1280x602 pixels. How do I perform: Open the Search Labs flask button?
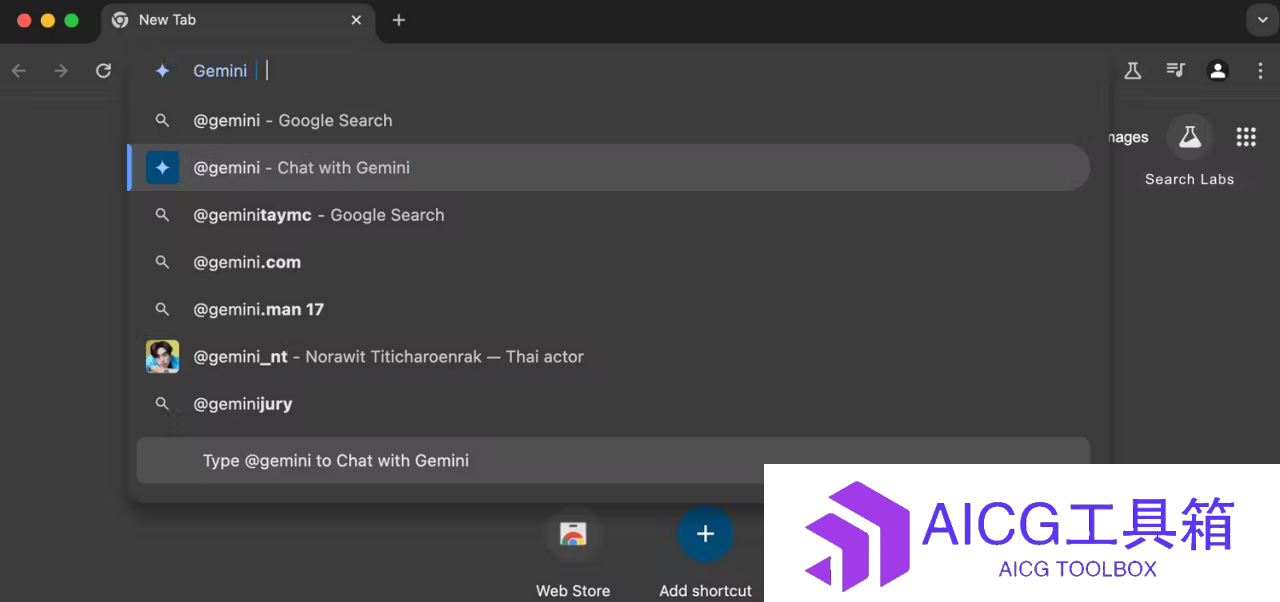point(1189,138)
